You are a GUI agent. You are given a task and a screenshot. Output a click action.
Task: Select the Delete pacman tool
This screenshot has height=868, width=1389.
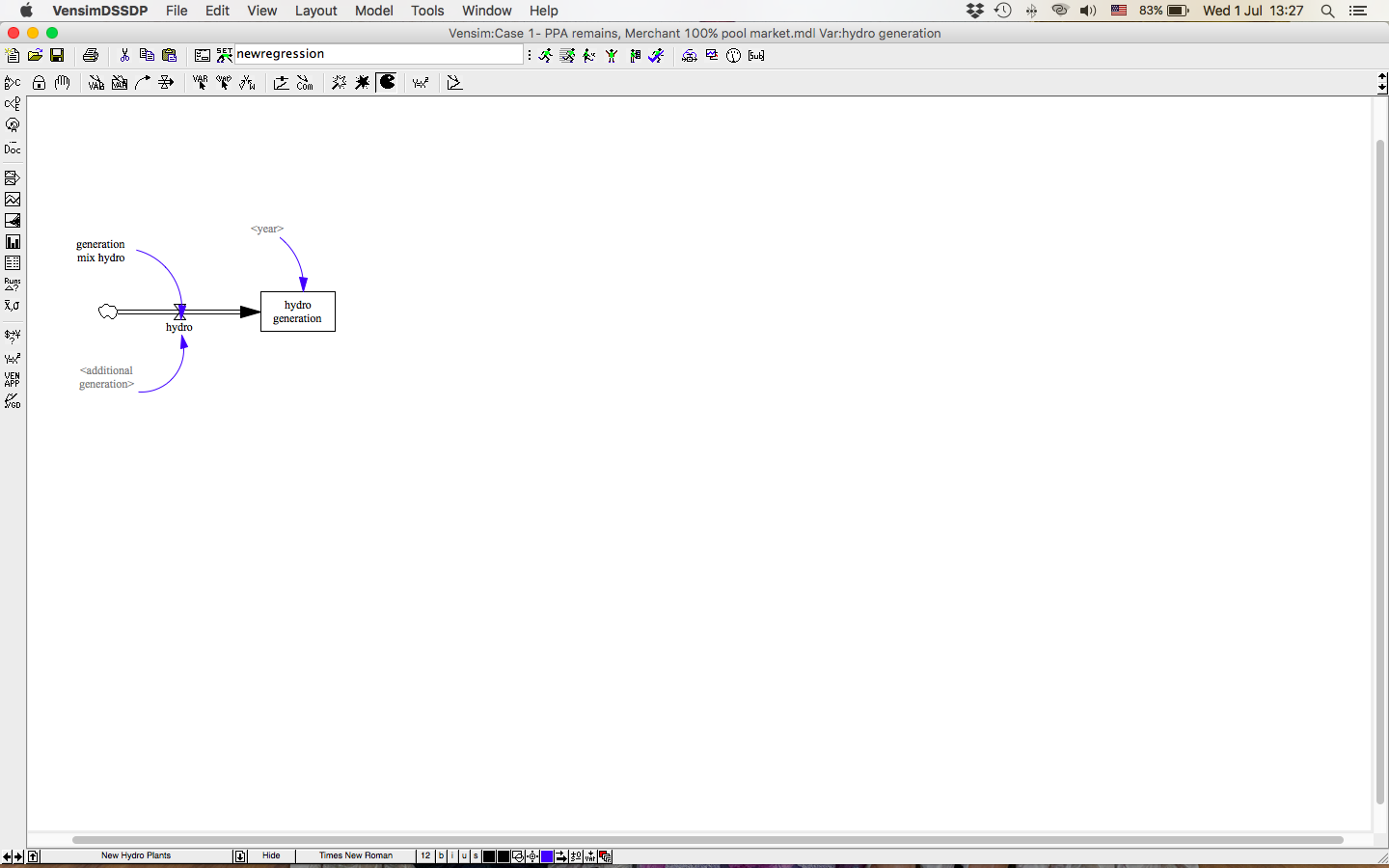(387, 82)
